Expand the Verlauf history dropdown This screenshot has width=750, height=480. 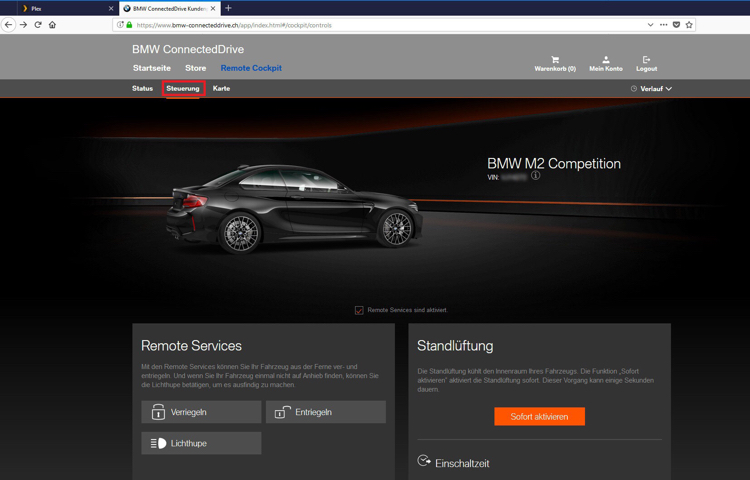[656, 89]
